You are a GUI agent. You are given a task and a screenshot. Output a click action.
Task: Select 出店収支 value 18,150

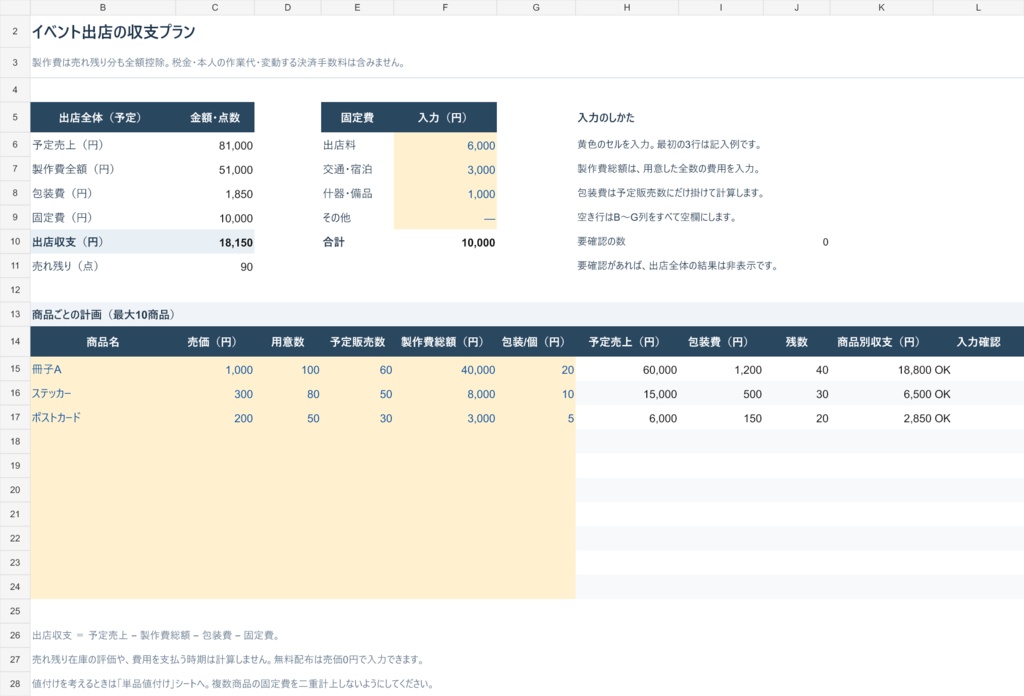pyautogui.click(x=215, y=242)
